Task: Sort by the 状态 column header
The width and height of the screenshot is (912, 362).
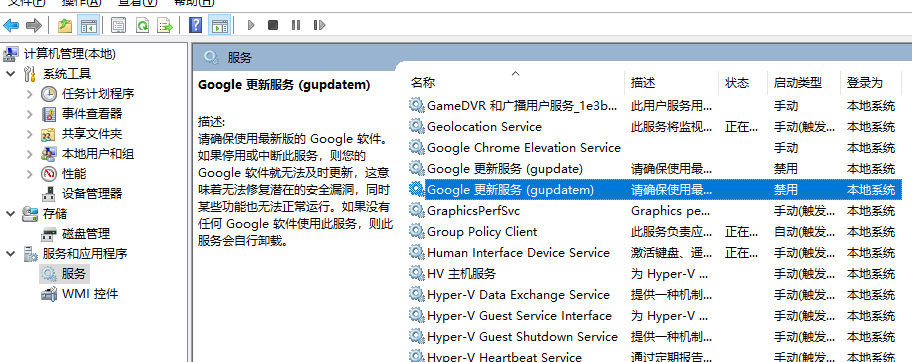Action: pyautogui.click(x=737, y=83)
